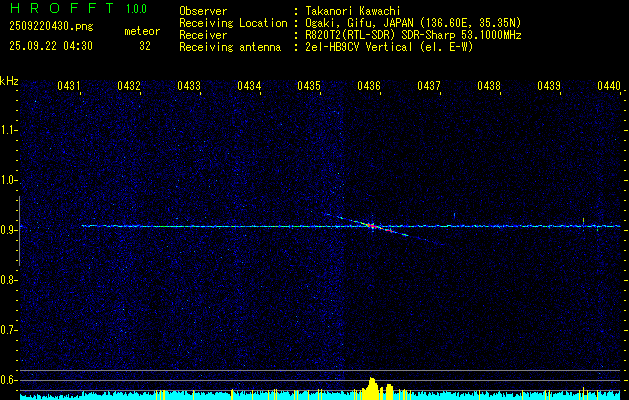Click the 0439 time marker
This screenshot has width=629, height=400.
(x=549, y=86)
